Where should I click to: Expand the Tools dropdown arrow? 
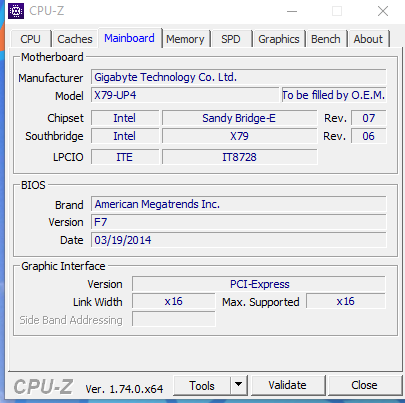pyautogui.click(x=238, y=385)
